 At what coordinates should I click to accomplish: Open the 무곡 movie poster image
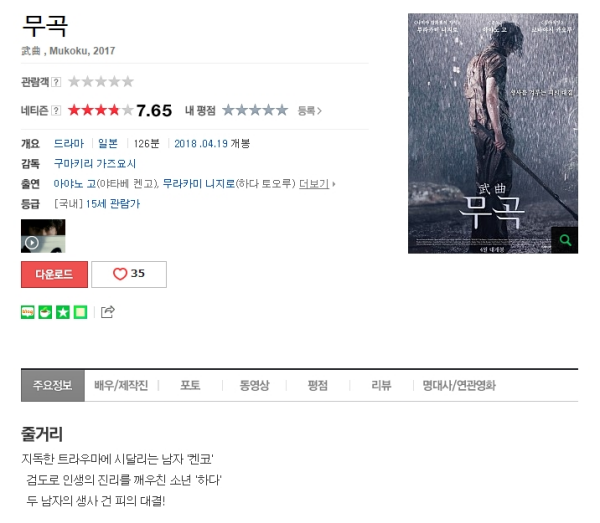(x=493, y=133)
